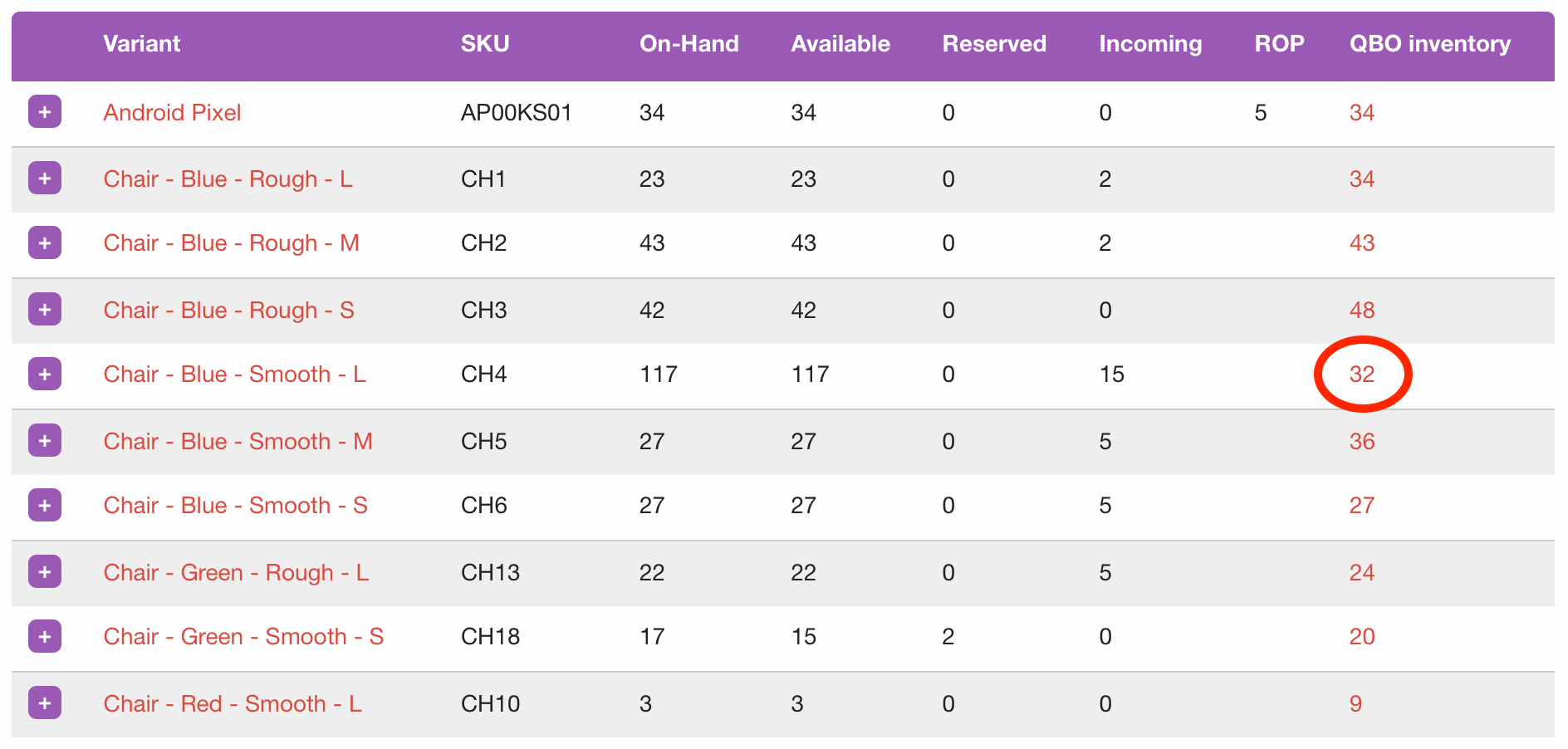Click plus icon beside Chair - Blue - Rough - M
1568x749 pixels.
coord(45,242)
